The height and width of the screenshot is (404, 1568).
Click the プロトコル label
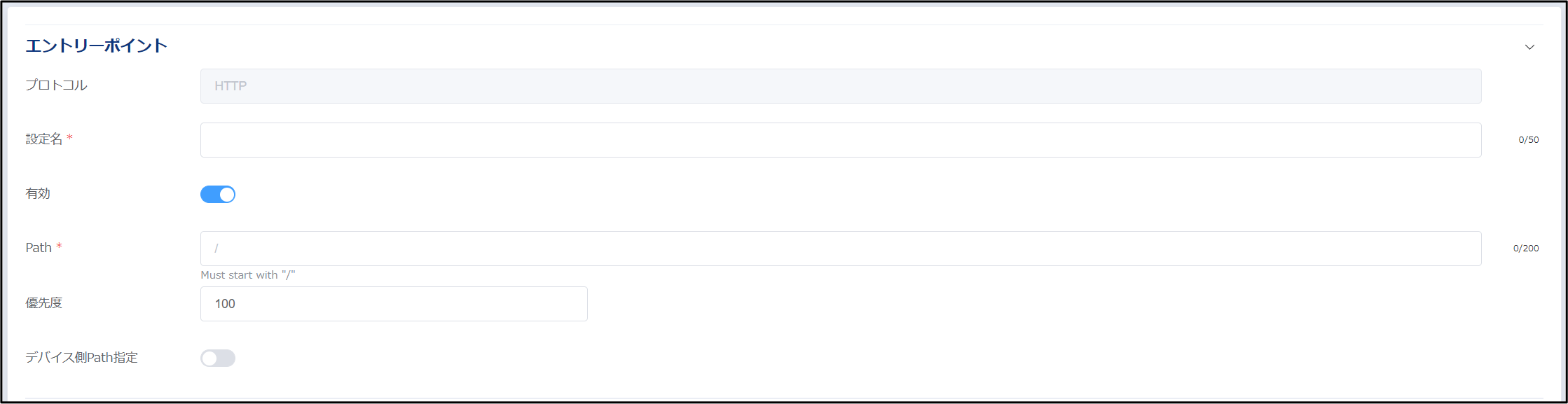pos(57,85)
